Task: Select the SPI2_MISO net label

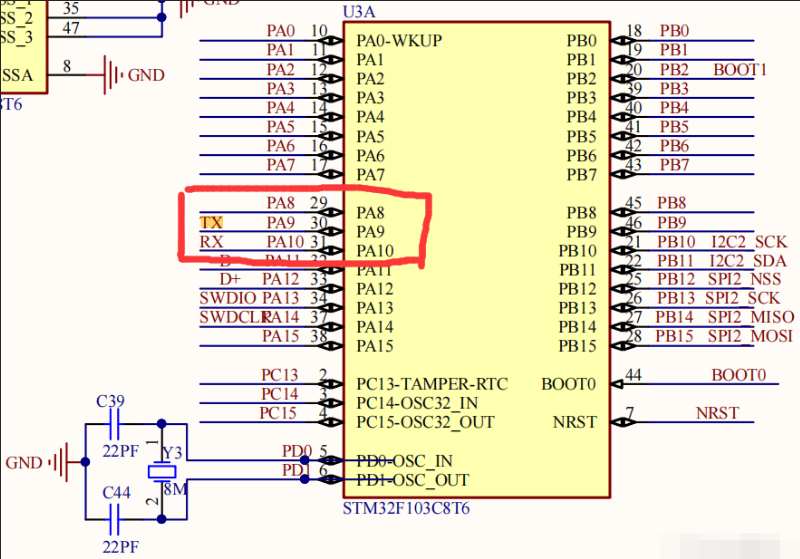Action: (751, 317)
